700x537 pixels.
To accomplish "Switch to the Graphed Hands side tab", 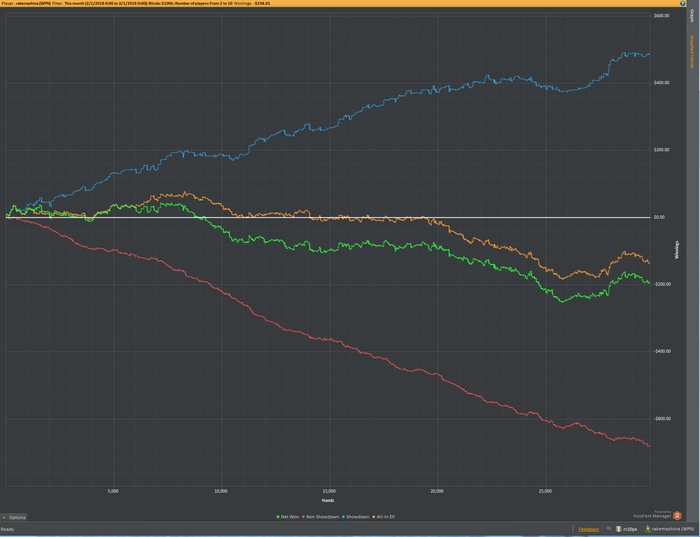I will [x=692, y=52].
